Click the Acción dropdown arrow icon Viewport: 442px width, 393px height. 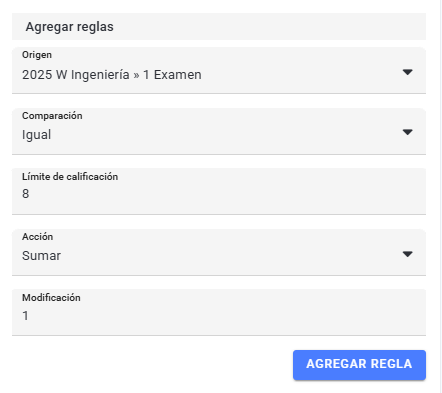tap(407, 254)
